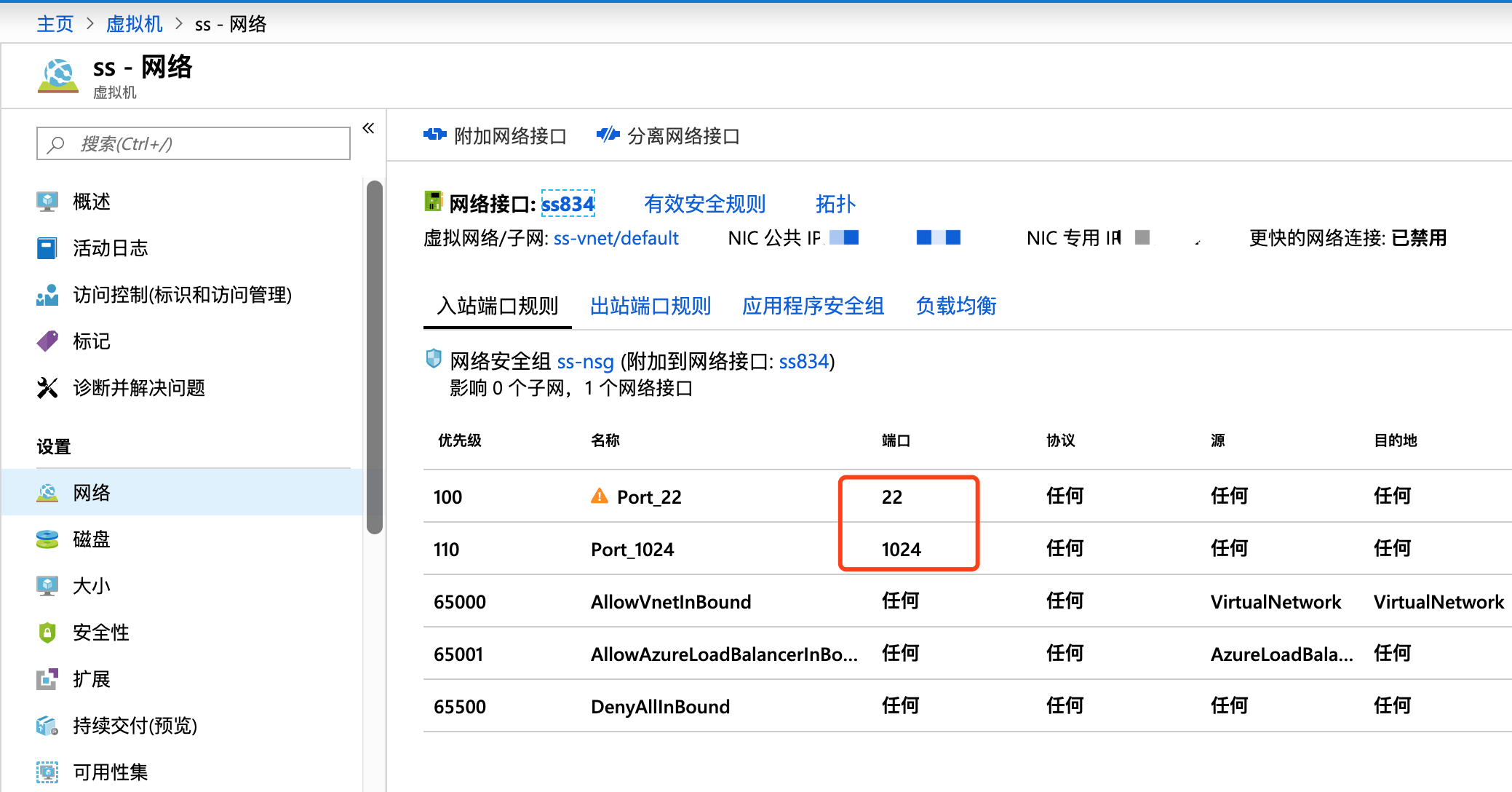Click the warning triangle on Port_22
Image resolution: width=1512 pixels, height=792 pixels.
tap(600, 496)
